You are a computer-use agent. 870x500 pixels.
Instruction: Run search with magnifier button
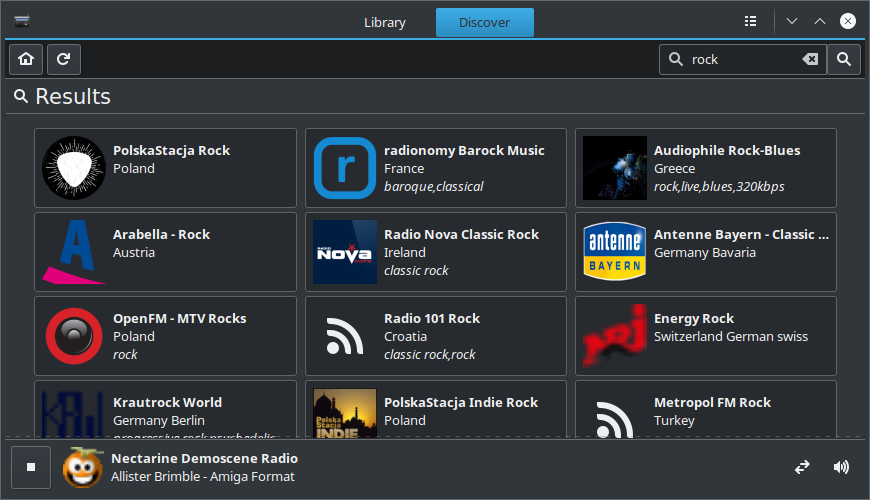(x=844, y=59)
